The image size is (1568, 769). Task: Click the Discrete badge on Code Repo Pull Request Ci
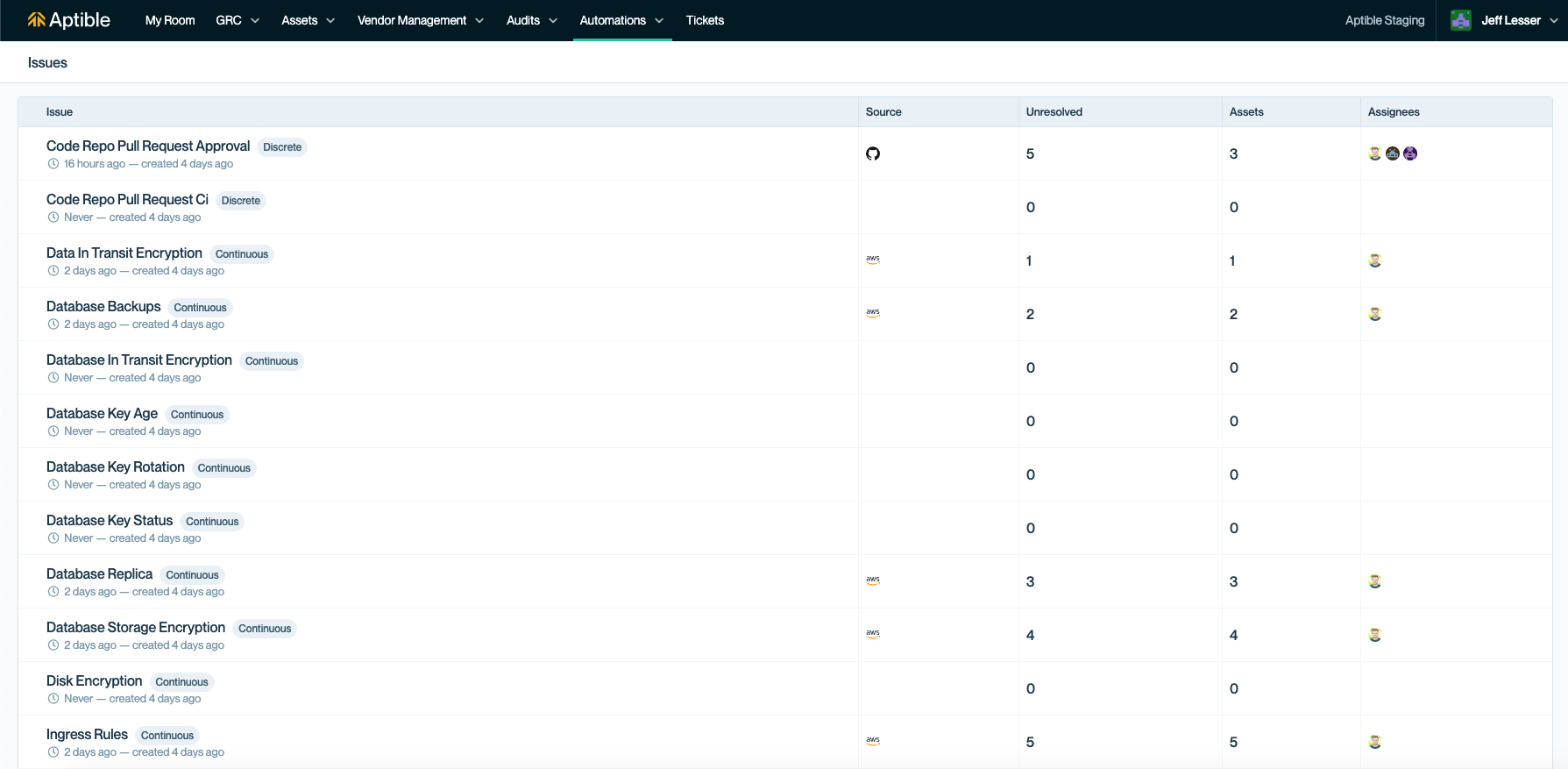241,201
